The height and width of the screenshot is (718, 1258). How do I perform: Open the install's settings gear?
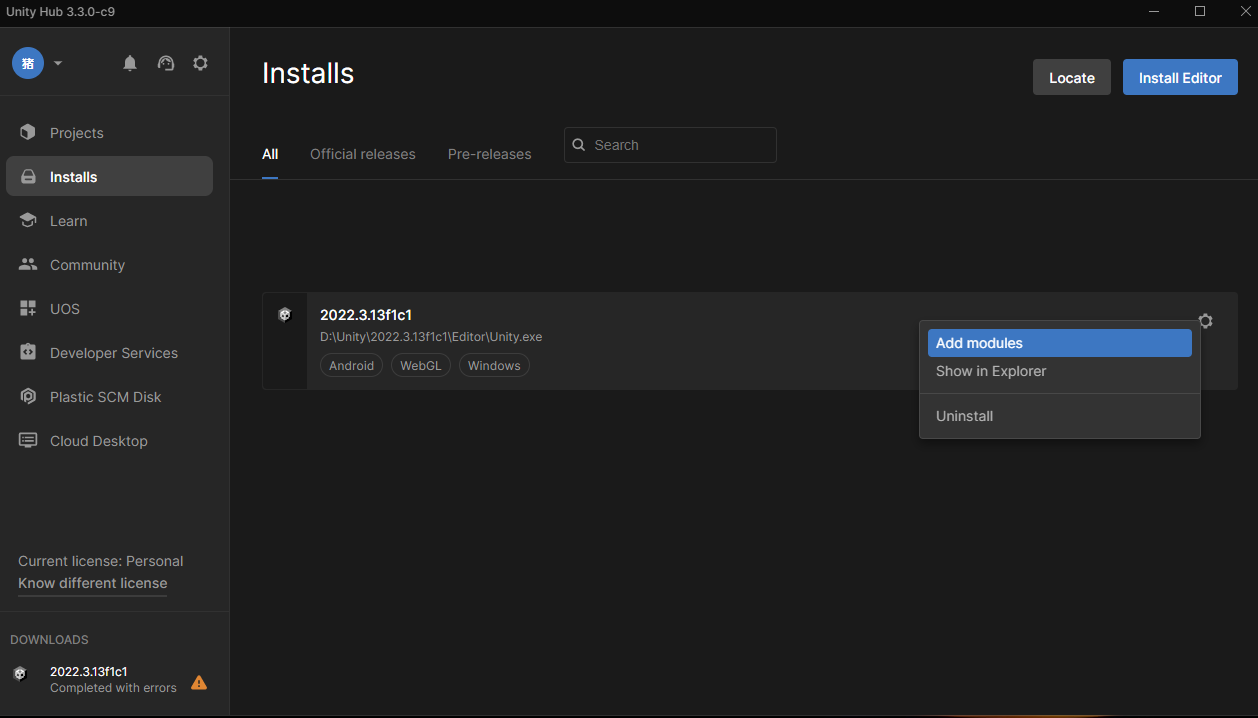pos(1205,321)
